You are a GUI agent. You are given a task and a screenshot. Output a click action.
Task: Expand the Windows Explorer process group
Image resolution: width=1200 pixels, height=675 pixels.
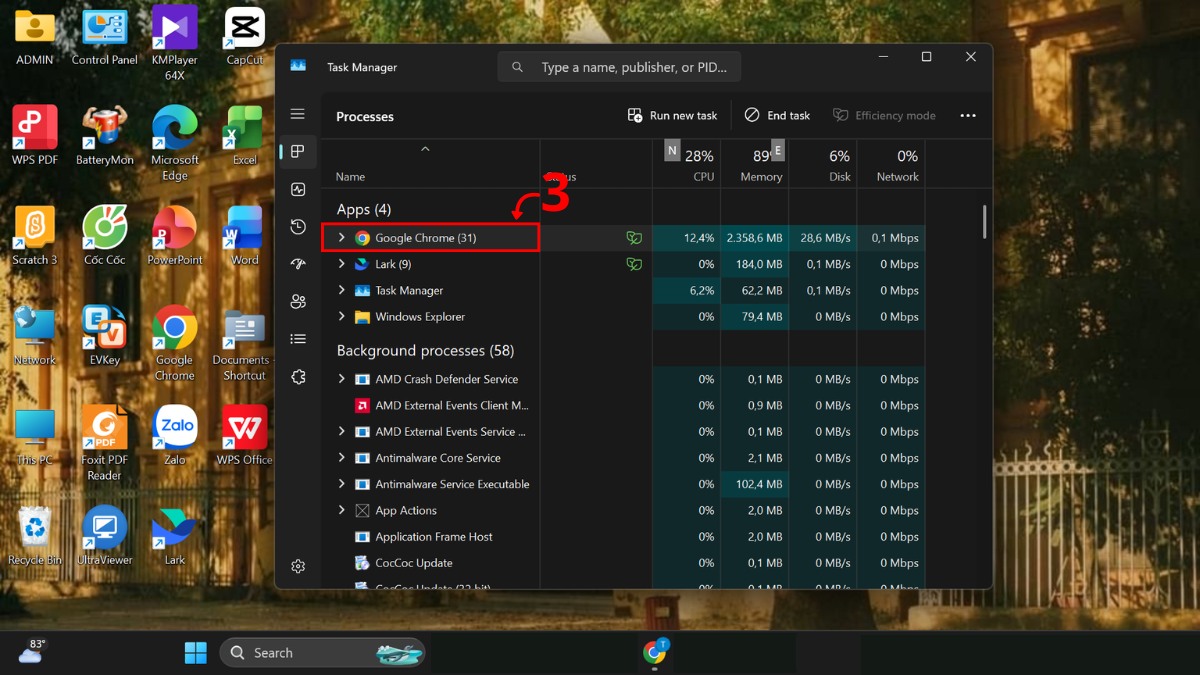[x=342, y=316]
